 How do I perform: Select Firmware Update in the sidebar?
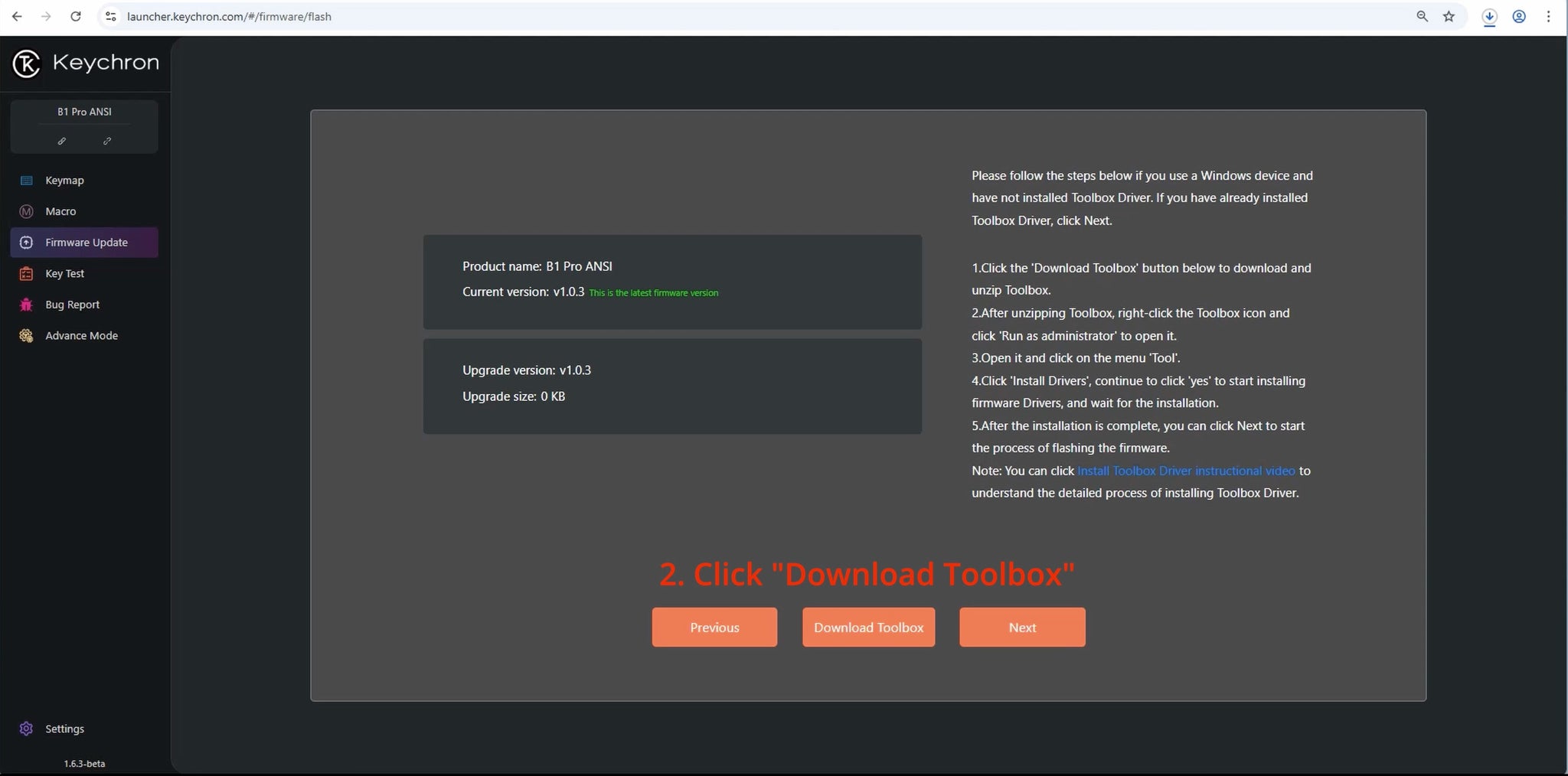[x=84, y=243]
